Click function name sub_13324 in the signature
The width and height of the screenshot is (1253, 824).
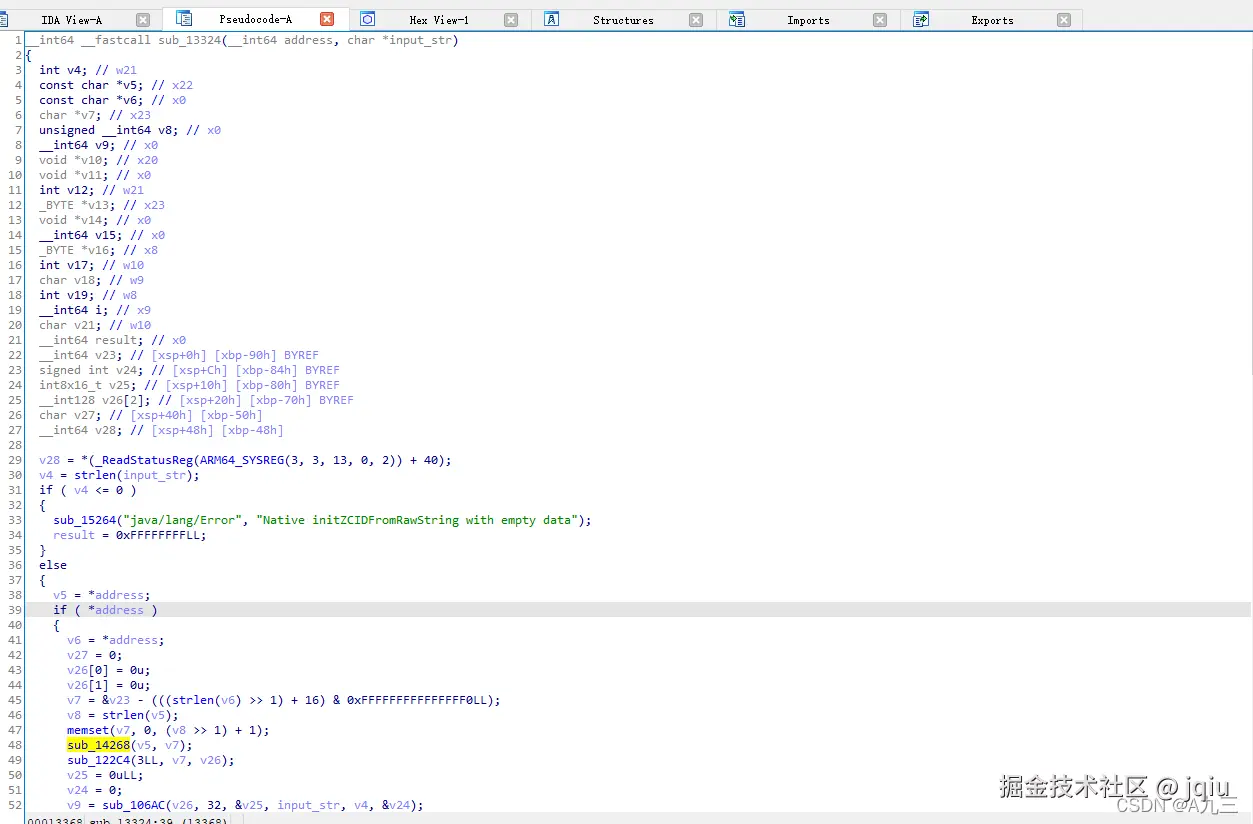coord(192,40)
